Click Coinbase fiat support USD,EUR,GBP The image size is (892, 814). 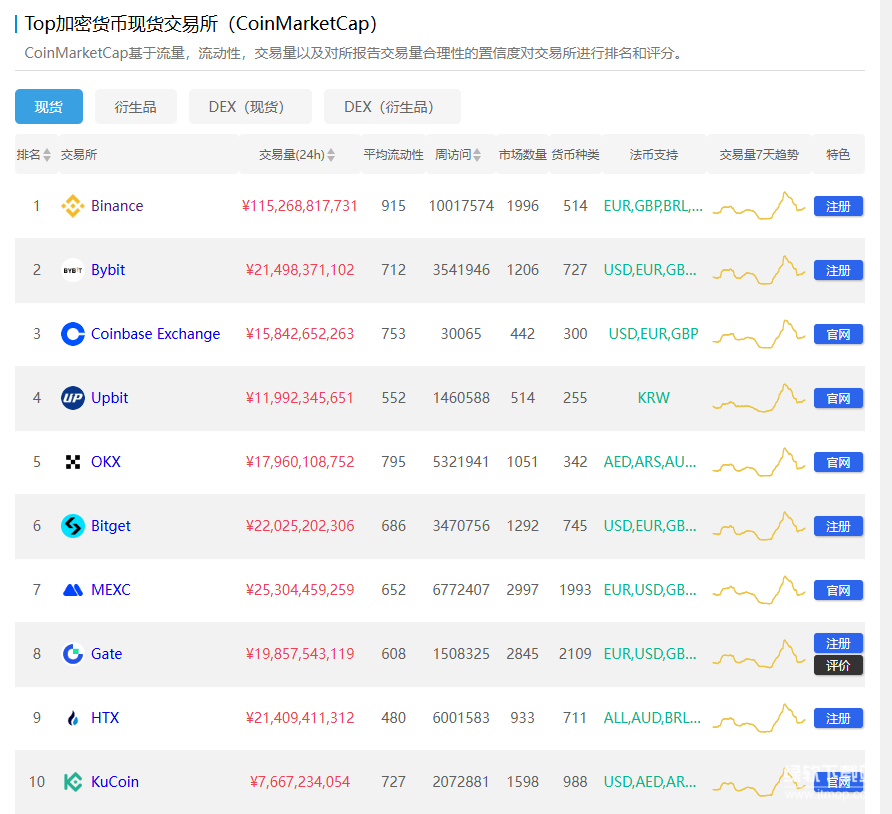654,334
